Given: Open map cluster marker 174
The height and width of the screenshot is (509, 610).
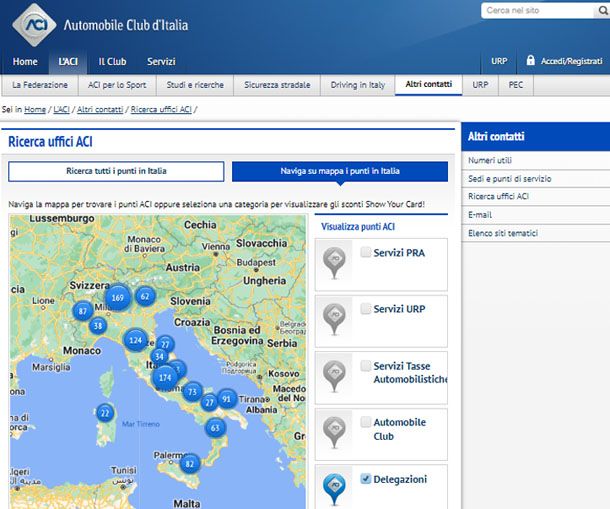Looking at the screenshot, I should pyautogui.click(x=165, y=377).
